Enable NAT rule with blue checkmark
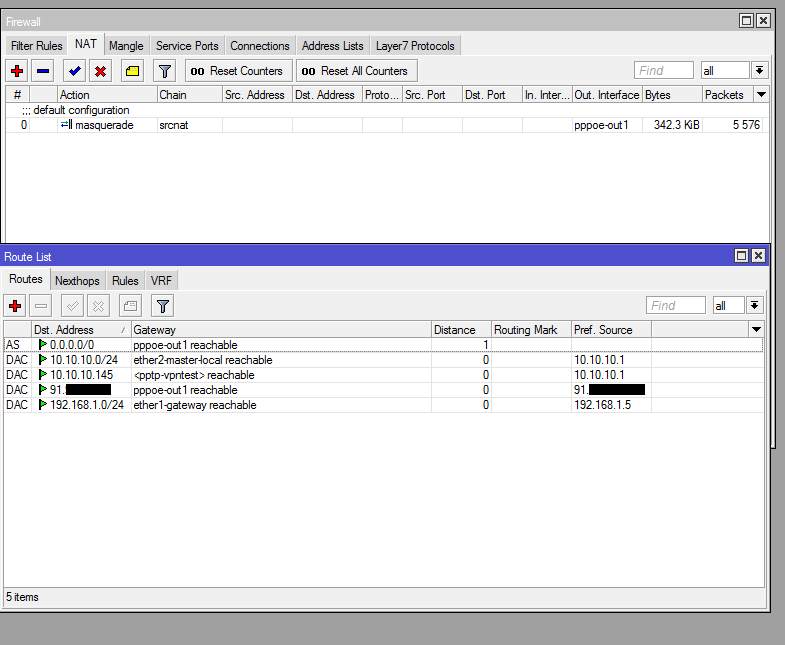This screenshot has width=785, height=645. point(75,71)
